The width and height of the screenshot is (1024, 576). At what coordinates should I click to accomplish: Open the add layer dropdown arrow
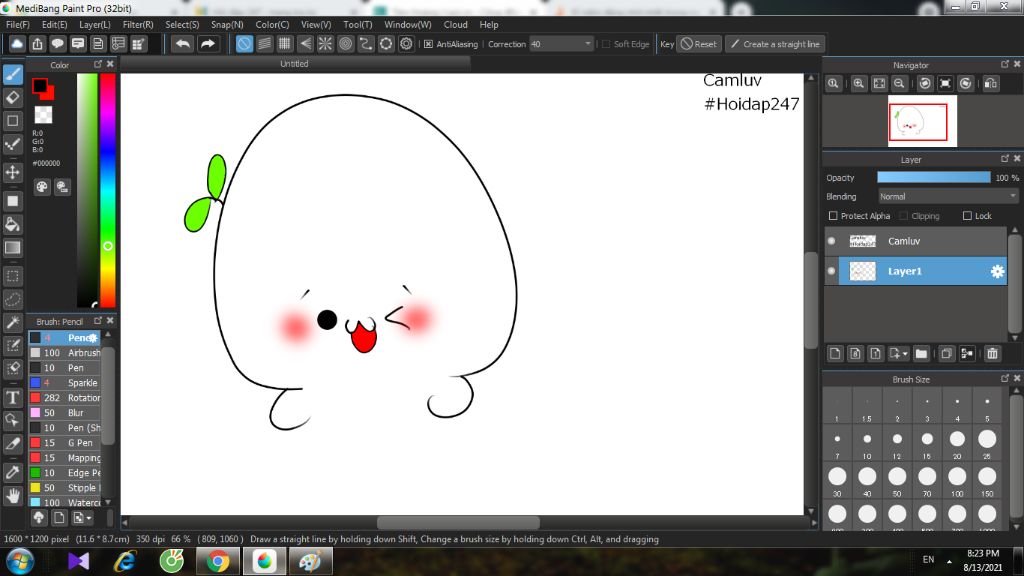[905, 354]
